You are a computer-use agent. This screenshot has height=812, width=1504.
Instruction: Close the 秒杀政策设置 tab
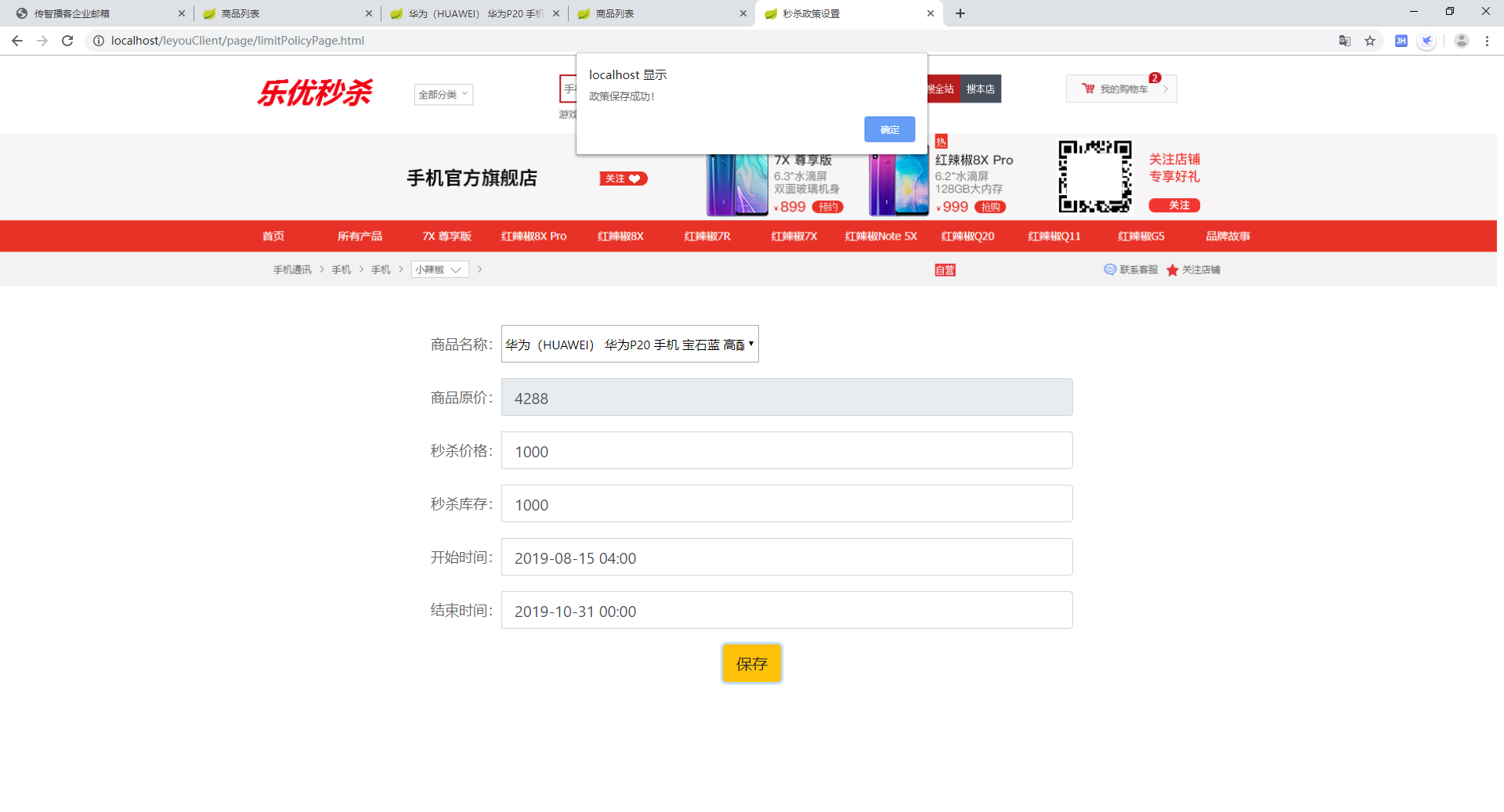click(x=931, y=13)
